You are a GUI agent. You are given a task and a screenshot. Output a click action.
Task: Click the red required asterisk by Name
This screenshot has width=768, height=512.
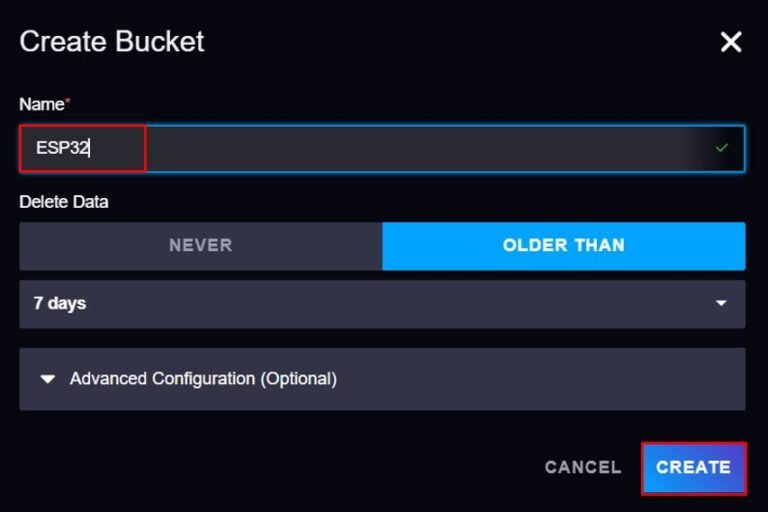[68, 102]
